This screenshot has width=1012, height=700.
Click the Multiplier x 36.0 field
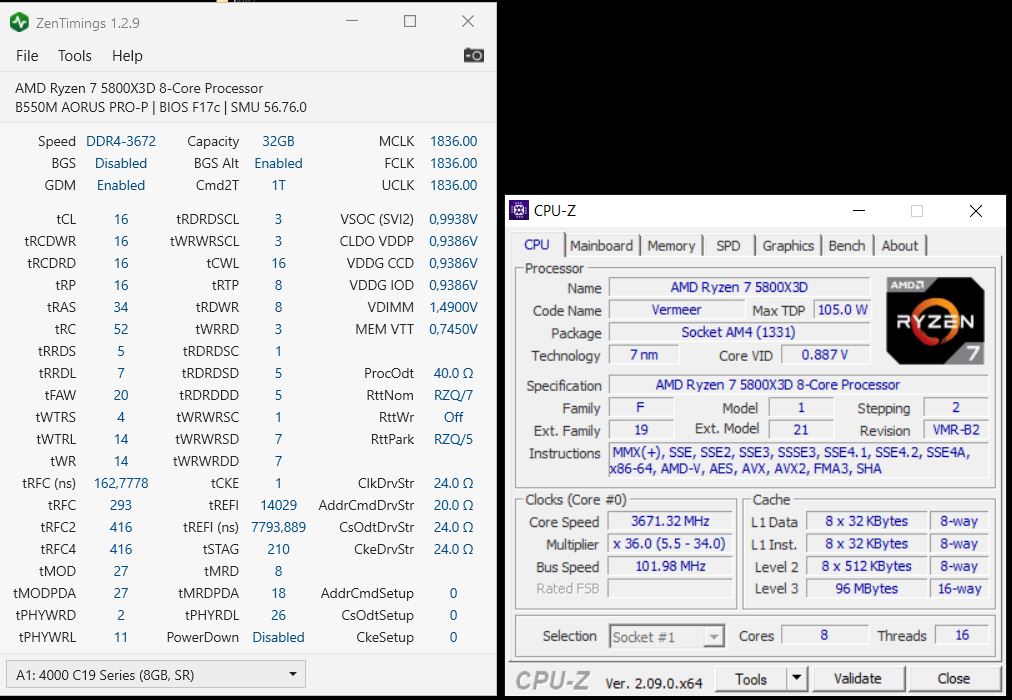click(670, 544)
